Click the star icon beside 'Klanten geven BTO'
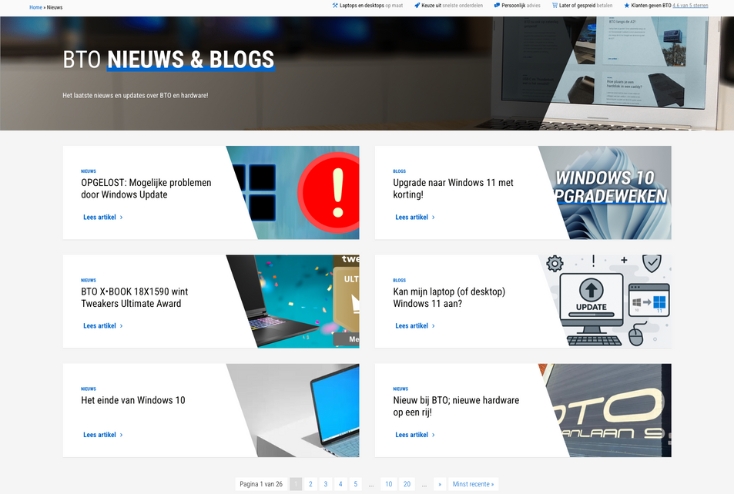This screenshot has width=734, height=494. pyautogui.click(x=627, y=5)
